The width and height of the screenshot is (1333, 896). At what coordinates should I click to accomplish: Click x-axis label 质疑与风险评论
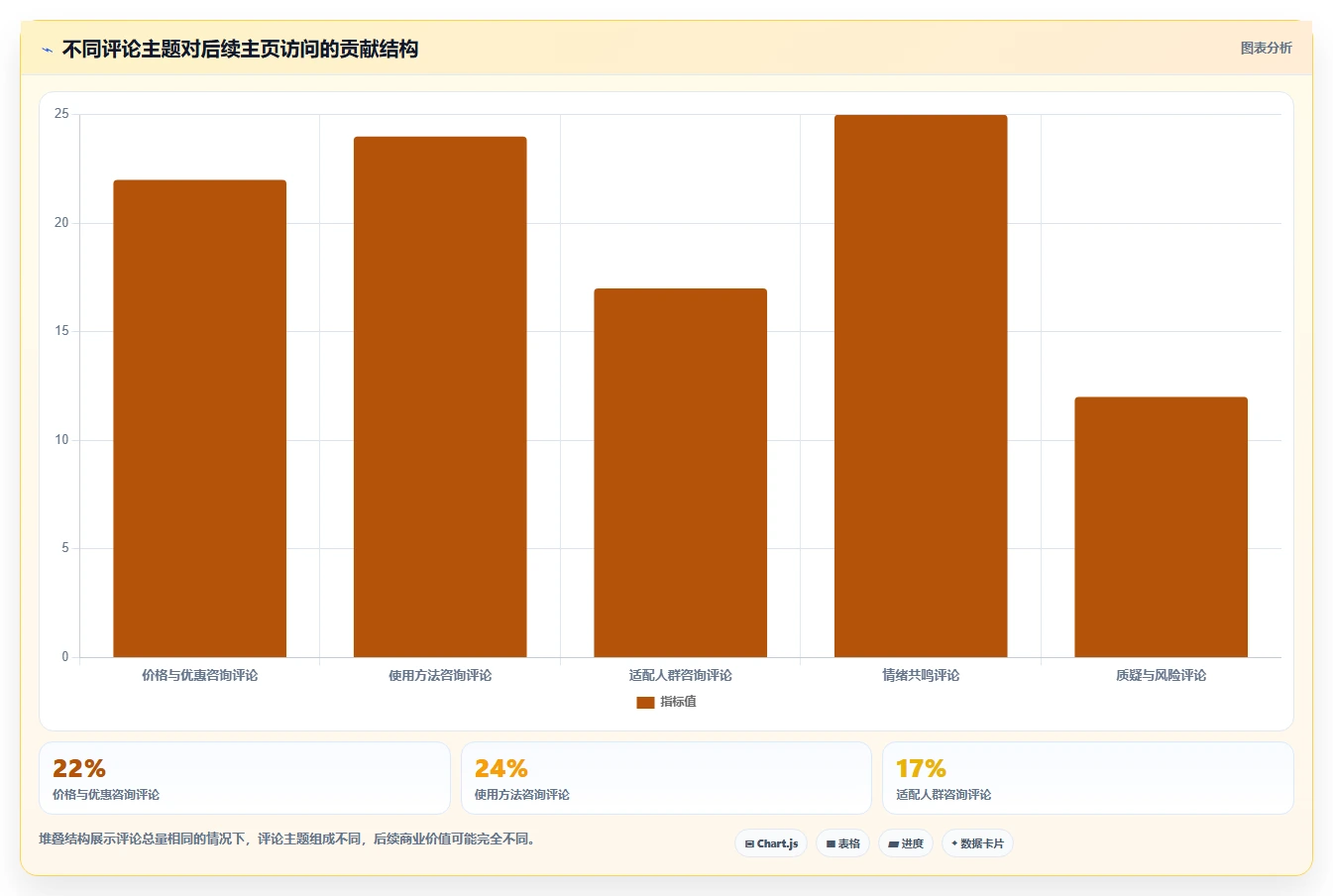[1161, 675]
